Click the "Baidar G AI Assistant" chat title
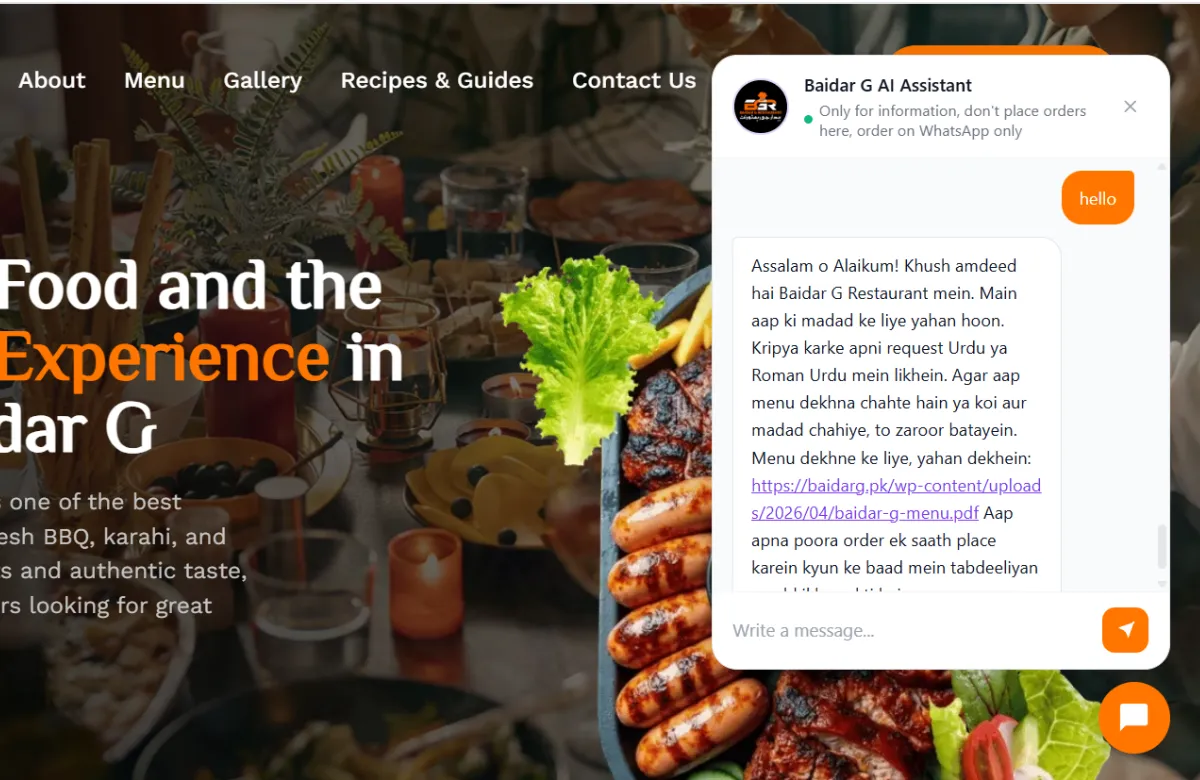This screenshot has width=1200, height=780. point(888,86)
